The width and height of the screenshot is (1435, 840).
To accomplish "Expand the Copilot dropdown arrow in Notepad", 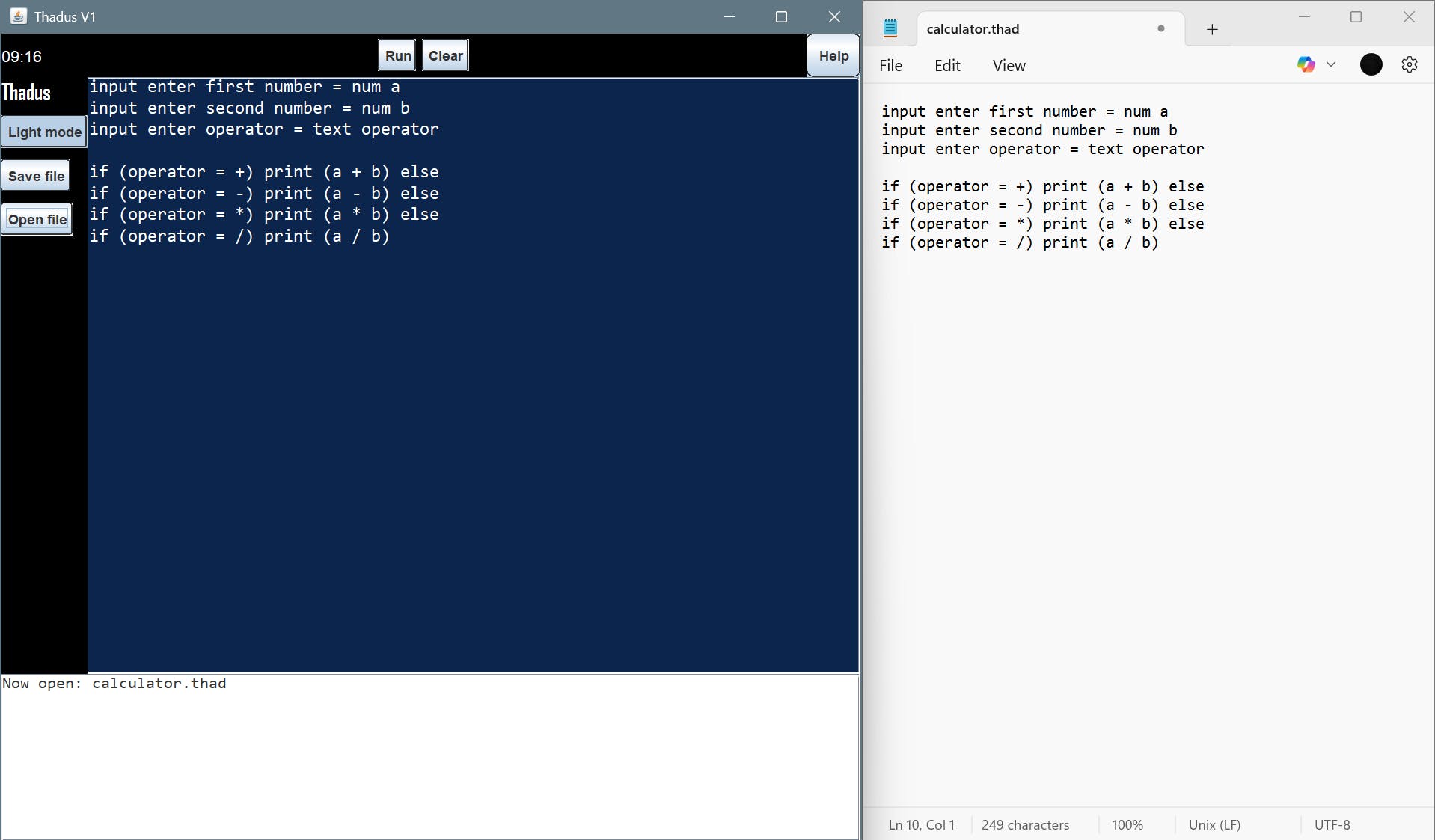I will (1331, 64).
